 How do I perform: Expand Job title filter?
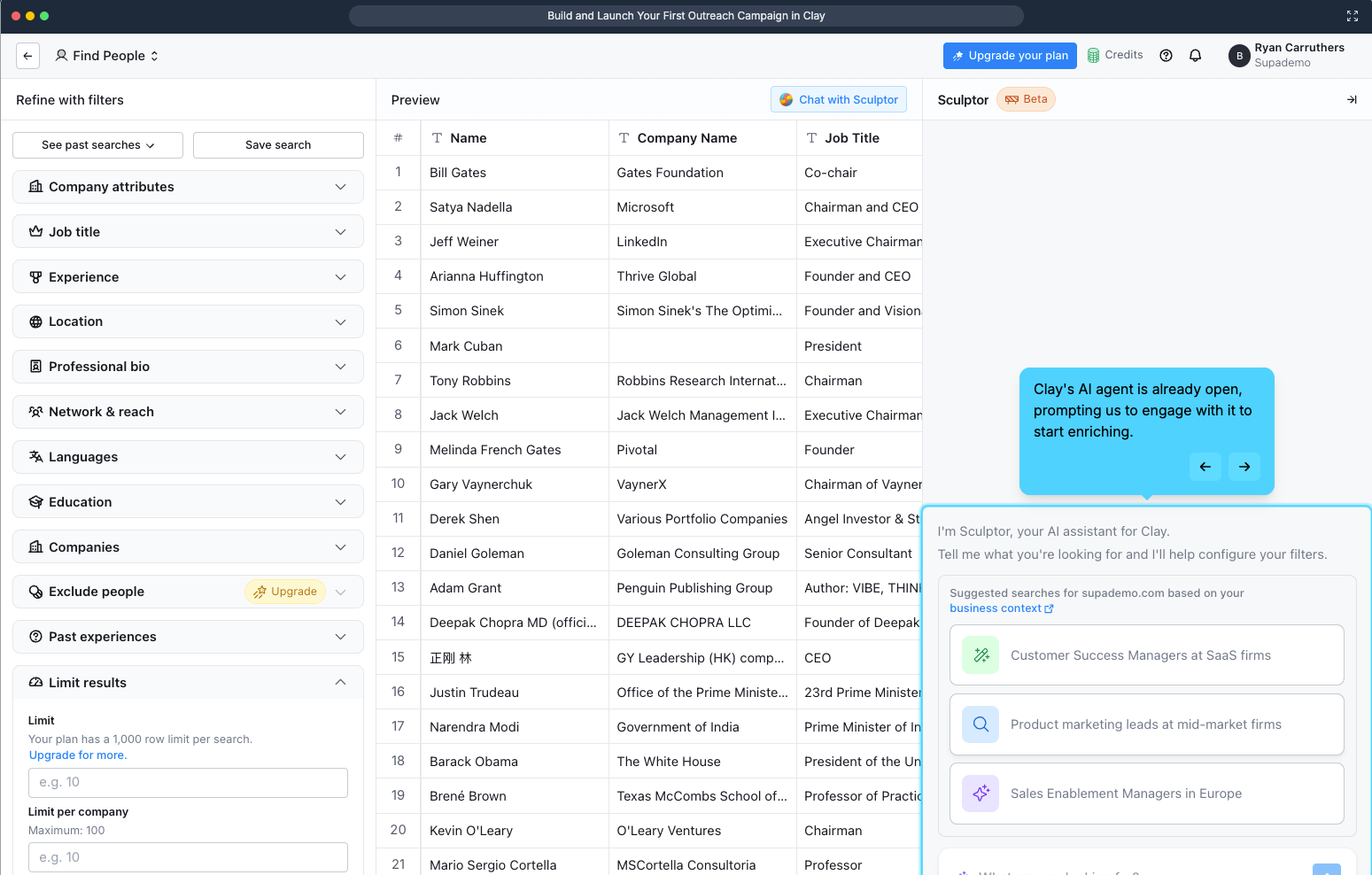pyautogui.click(x=188, y=232)
